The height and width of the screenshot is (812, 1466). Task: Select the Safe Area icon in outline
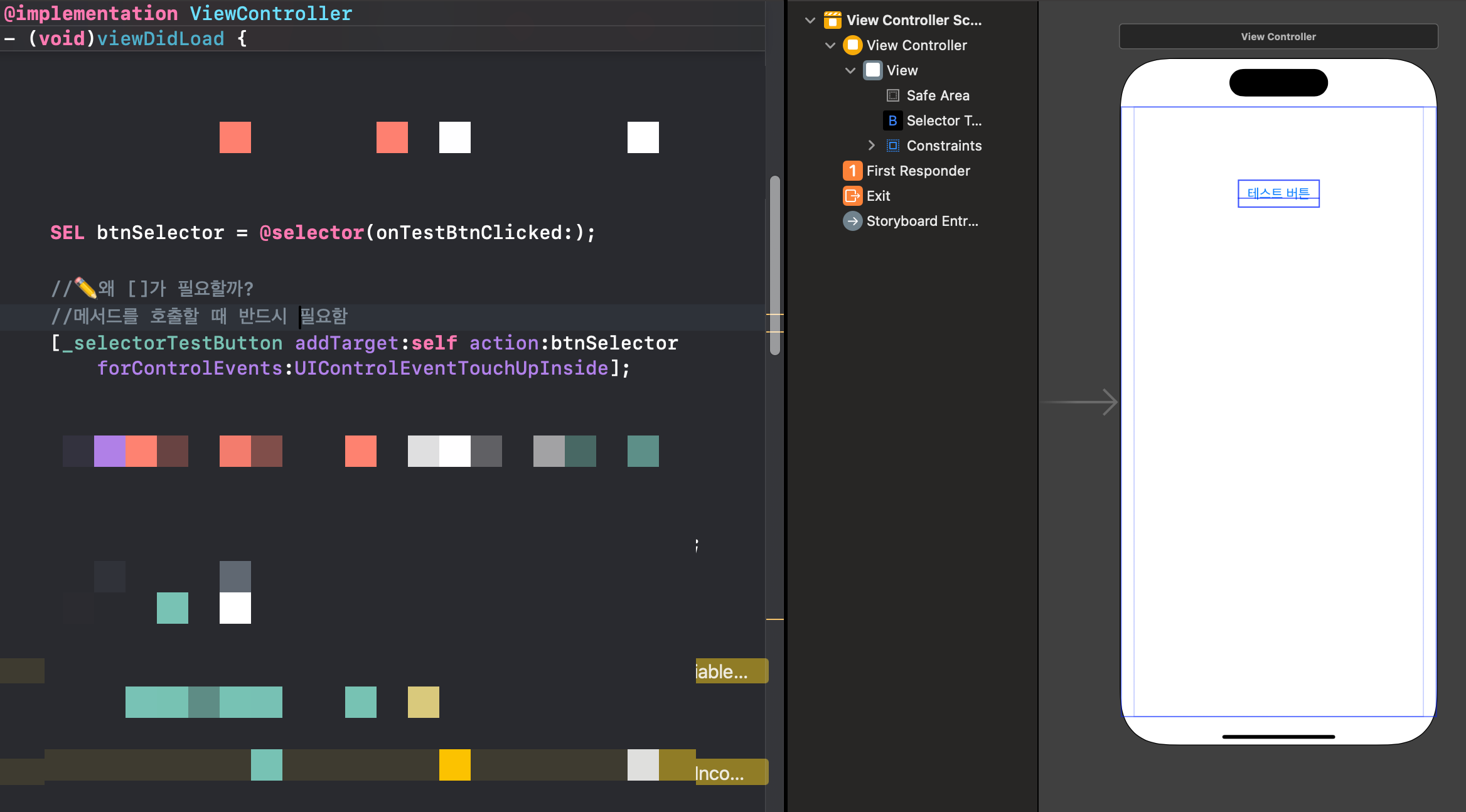[892, 95]
